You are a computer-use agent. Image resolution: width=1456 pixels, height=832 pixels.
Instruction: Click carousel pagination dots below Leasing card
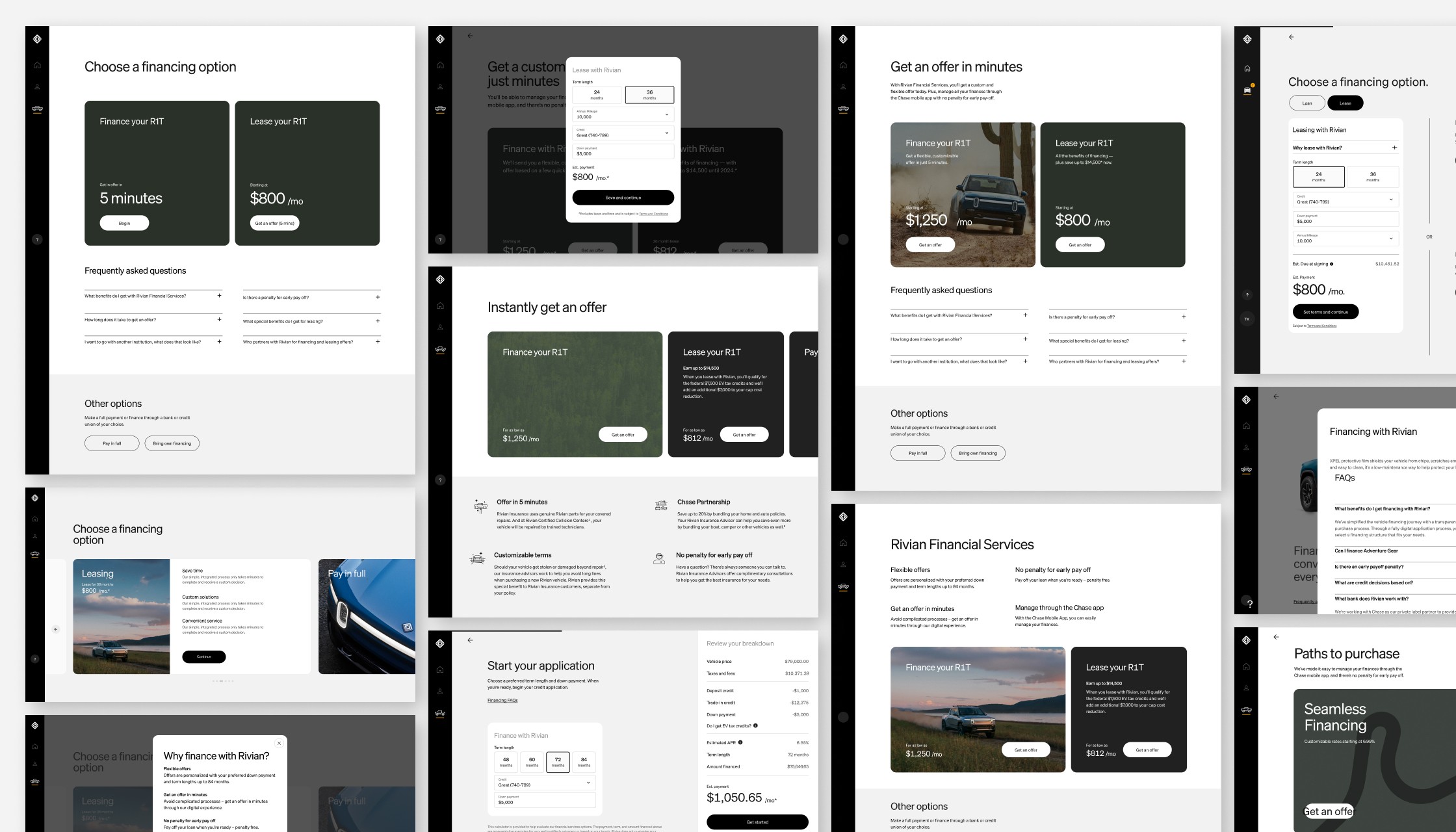[x=222, y=681]
